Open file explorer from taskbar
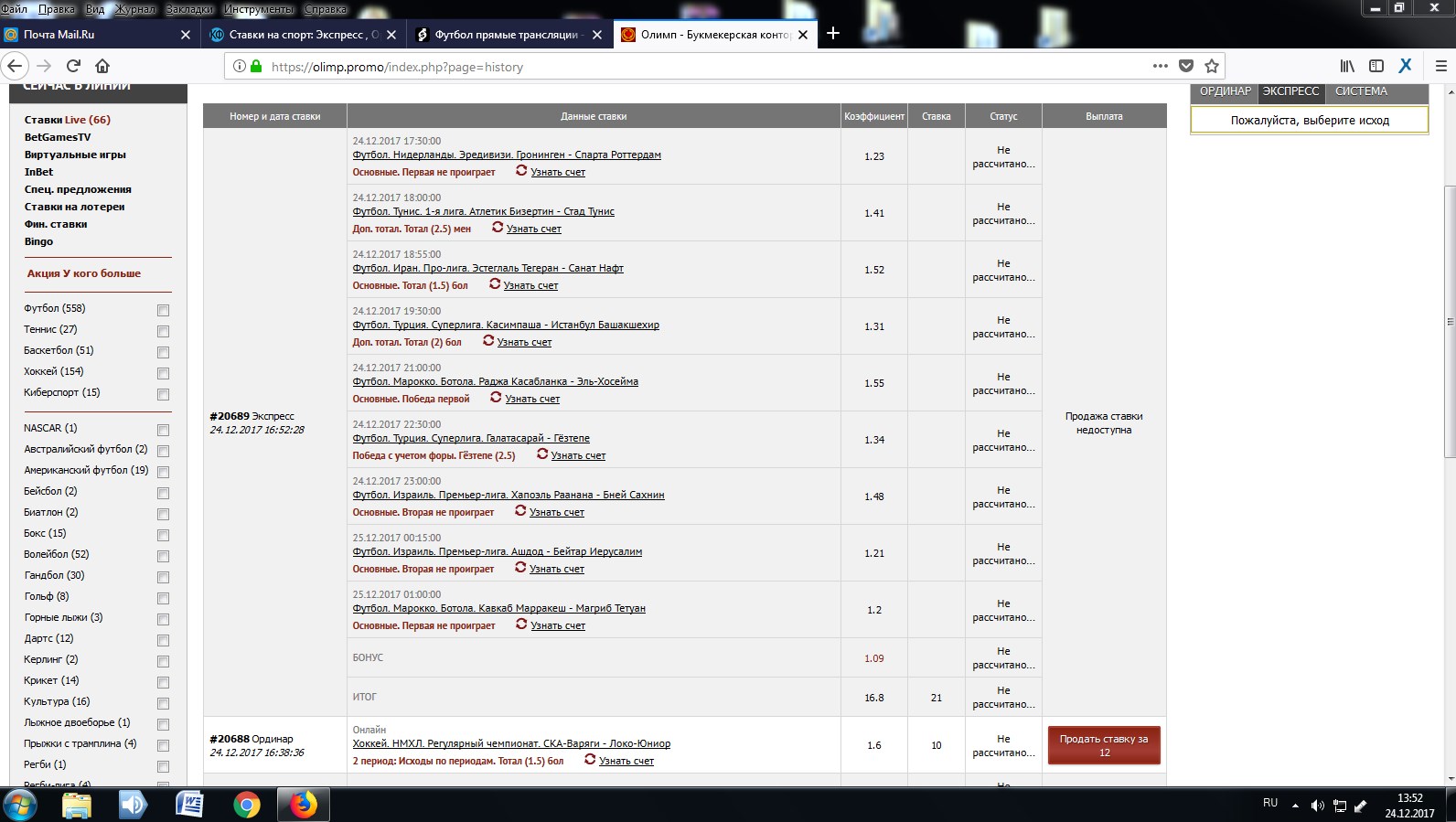Viewport: 1456px width, 822px height. pyautogui.click(x=77, y=805)
